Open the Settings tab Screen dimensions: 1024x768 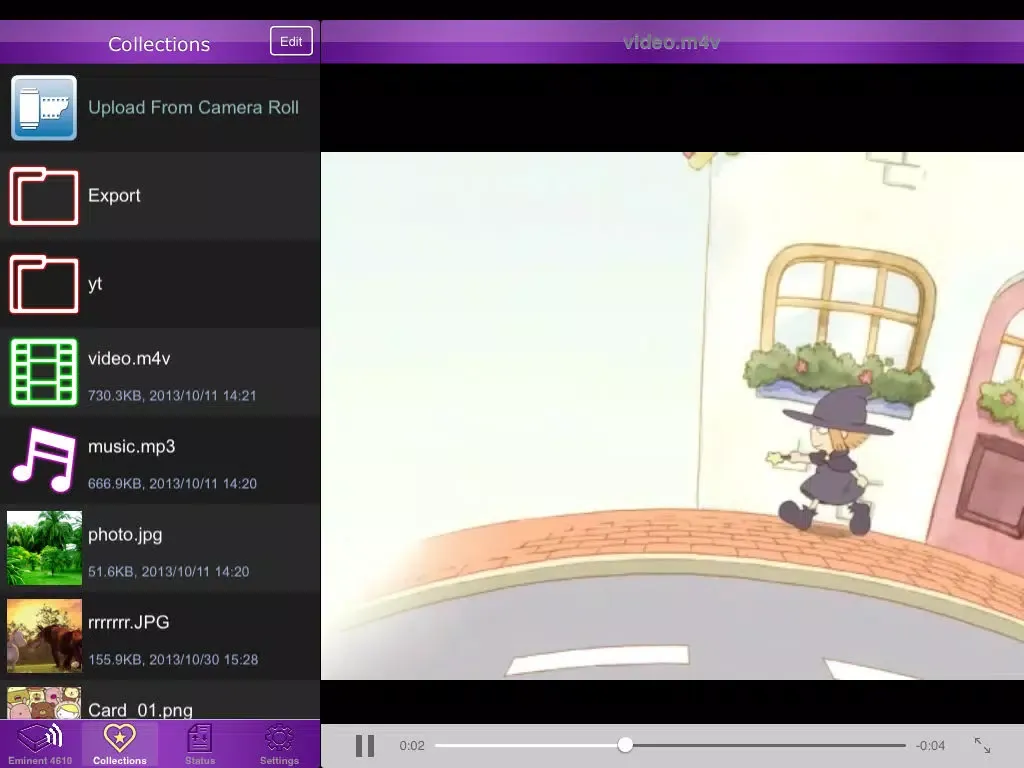280,744
